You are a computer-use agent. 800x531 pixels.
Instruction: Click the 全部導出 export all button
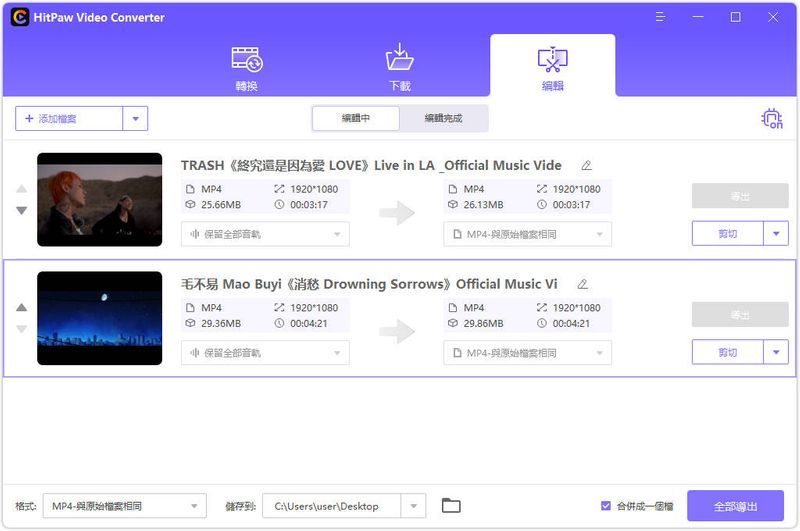pos(735,506)
